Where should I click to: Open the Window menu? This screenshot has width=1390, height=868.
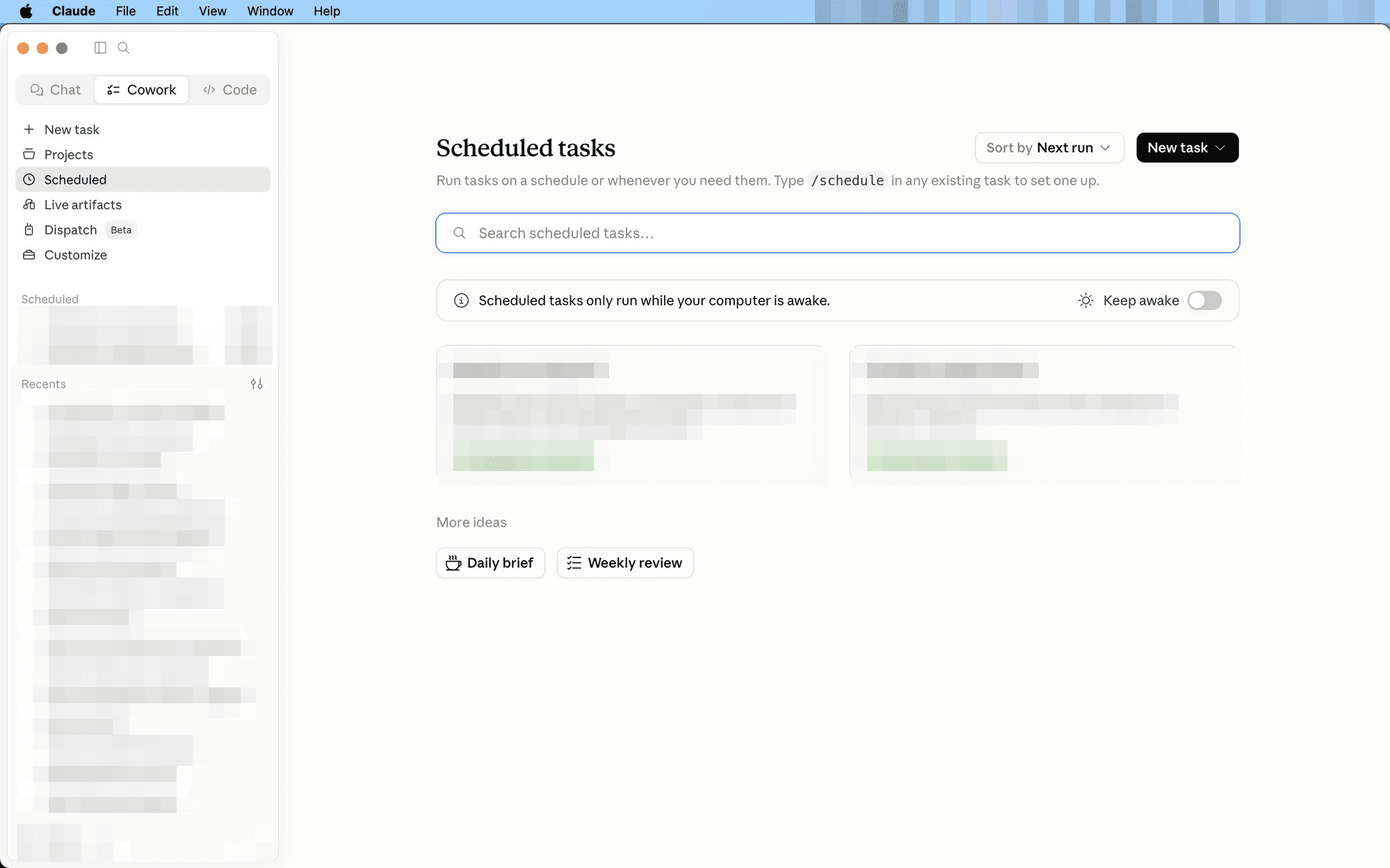pyautogui.click(x=270, y=11)
